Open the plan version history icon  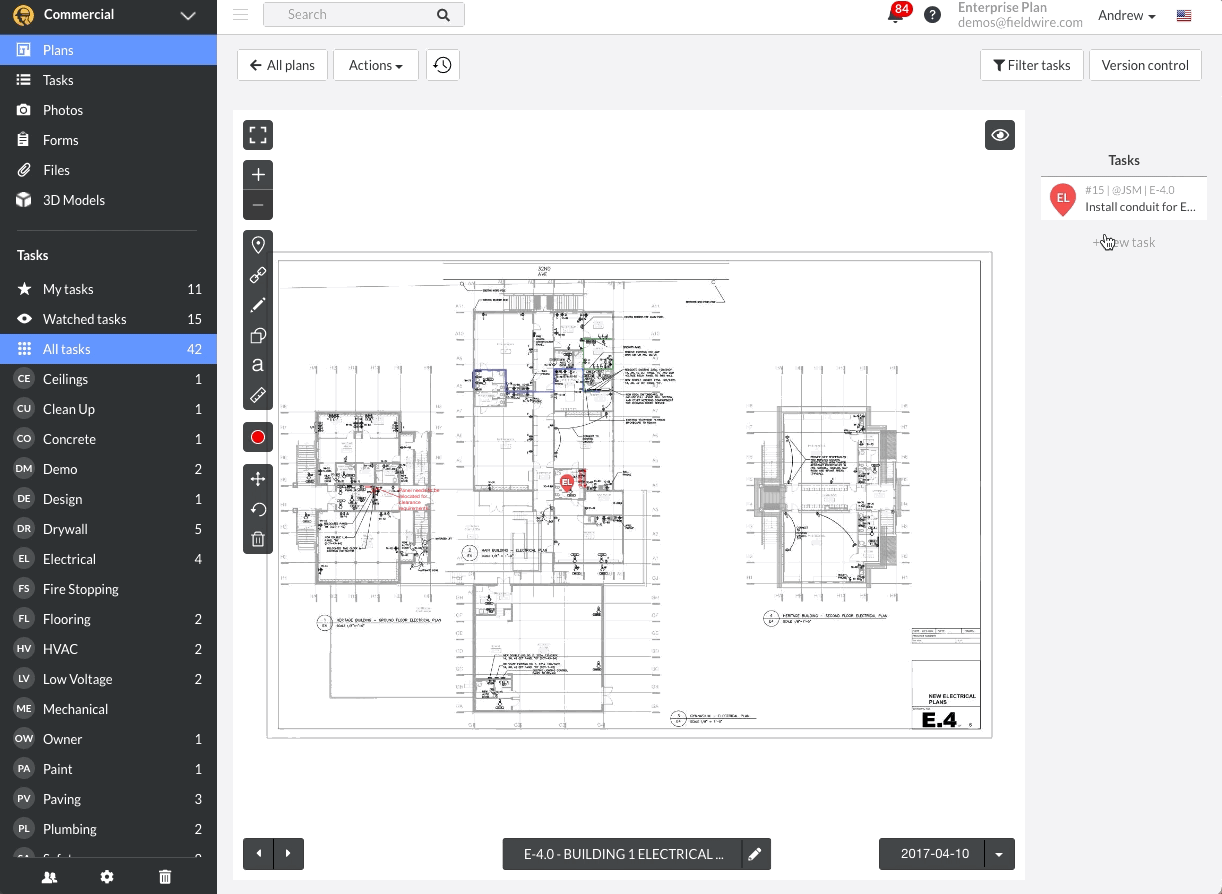click(443, 65)
